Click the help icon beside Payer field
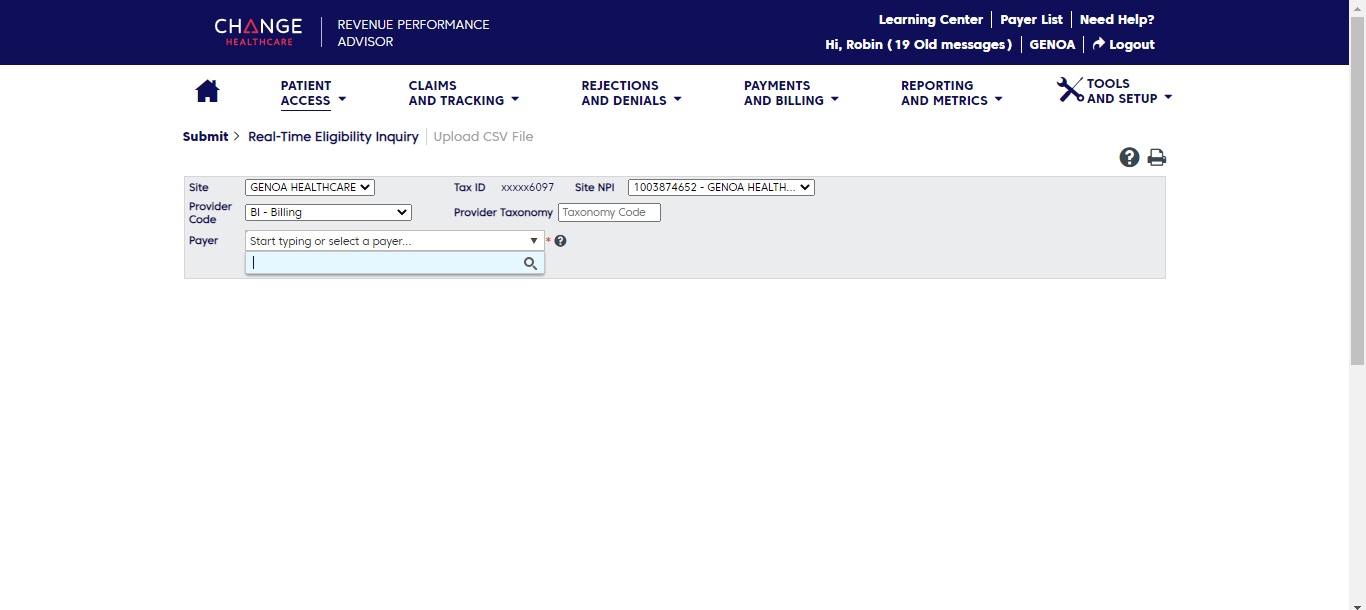This screenshot has height=610, width=1366. pos(561,241)
